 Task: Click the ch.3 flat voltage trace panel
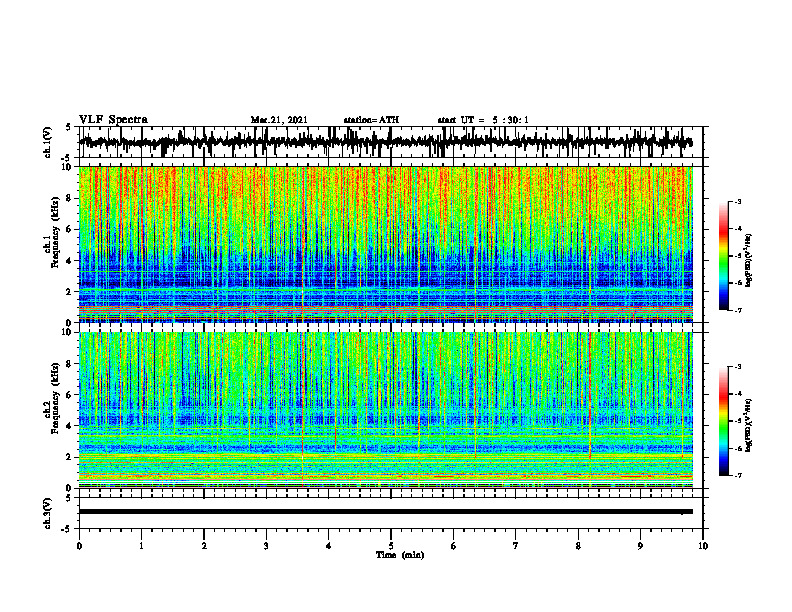coord(391,513)
